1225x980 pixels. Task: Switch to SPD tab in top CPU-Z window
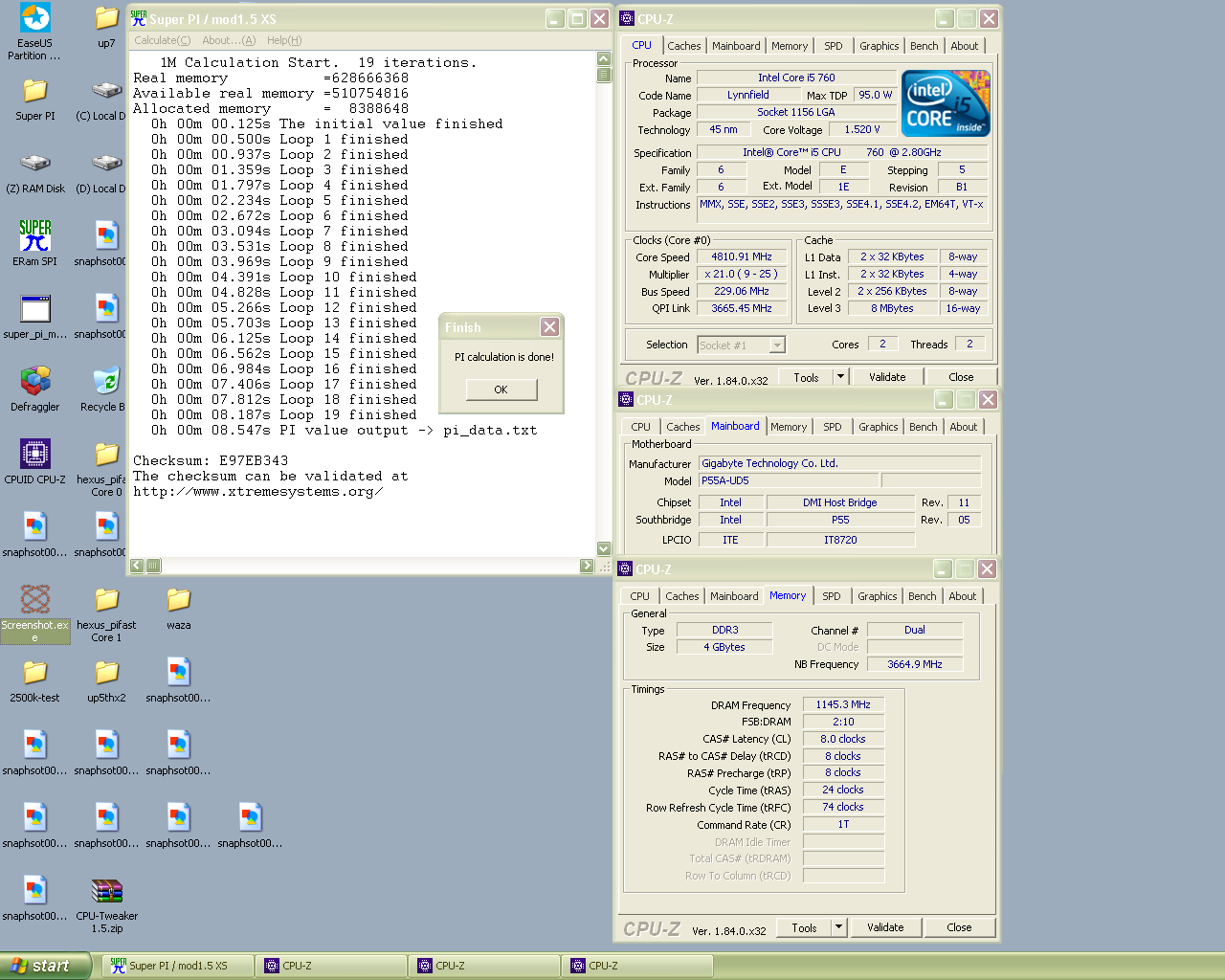834,46
